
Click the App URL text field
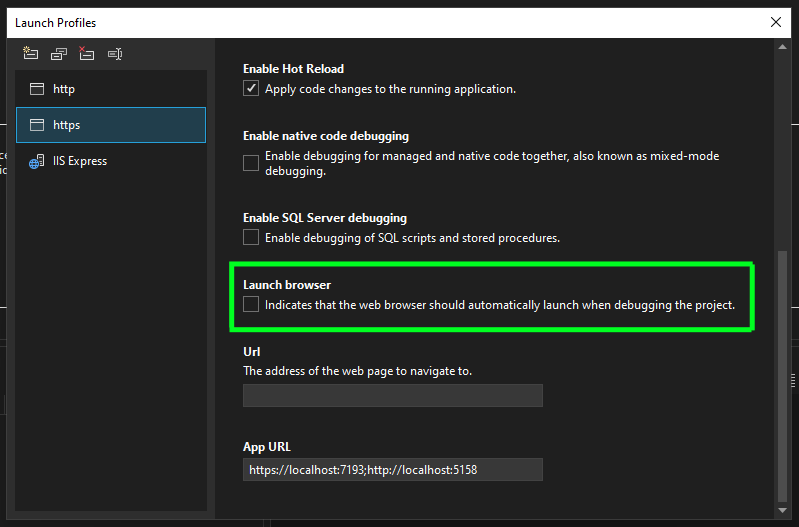tap(392, 469)
